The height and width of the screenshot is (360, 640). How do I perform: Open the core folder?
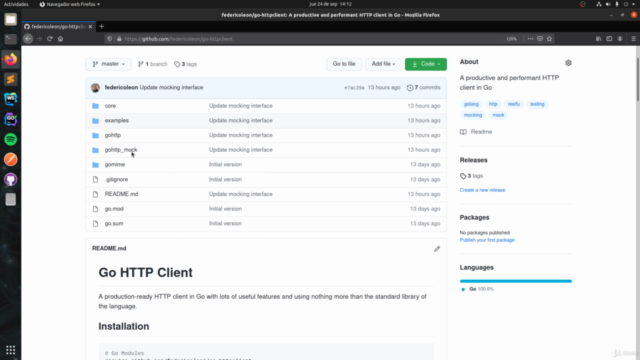tap(110, 106)
